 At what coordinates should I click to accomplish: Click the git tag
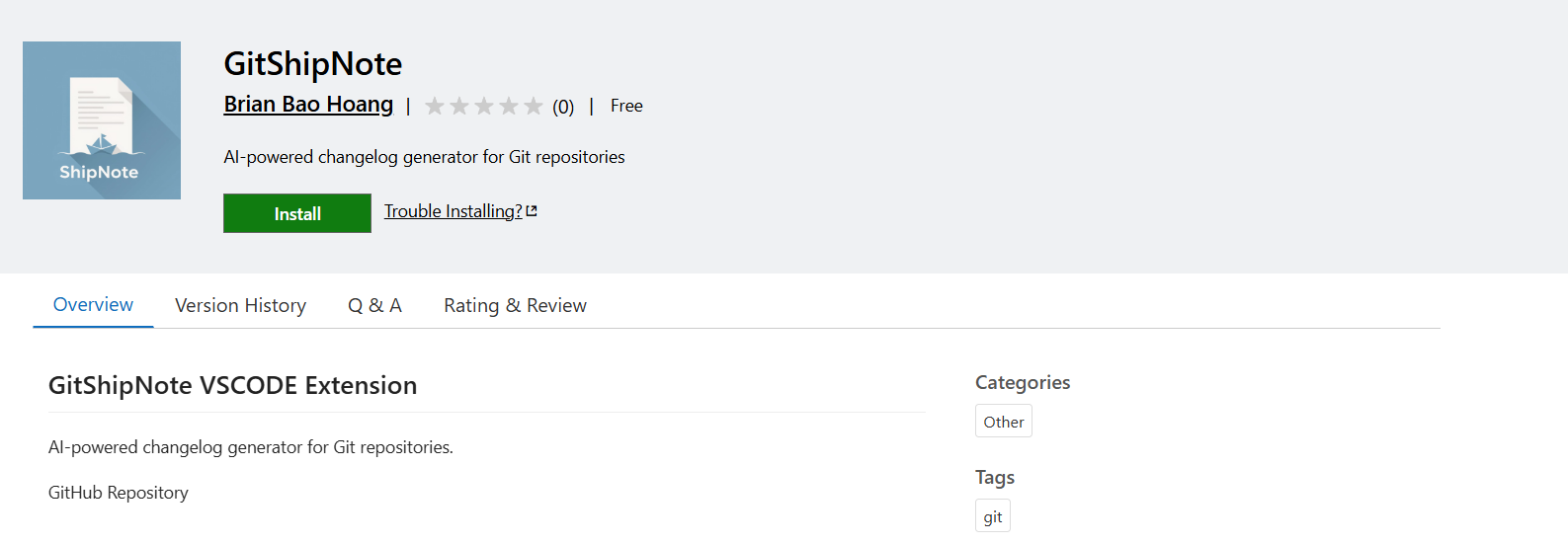click(993, 516)
